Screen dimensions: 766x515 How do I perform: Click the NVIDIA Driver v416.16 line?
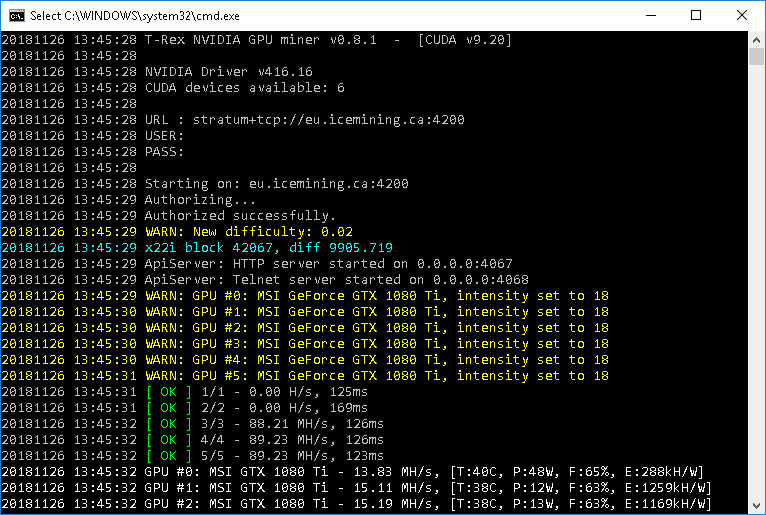click(x=157, y=72)
